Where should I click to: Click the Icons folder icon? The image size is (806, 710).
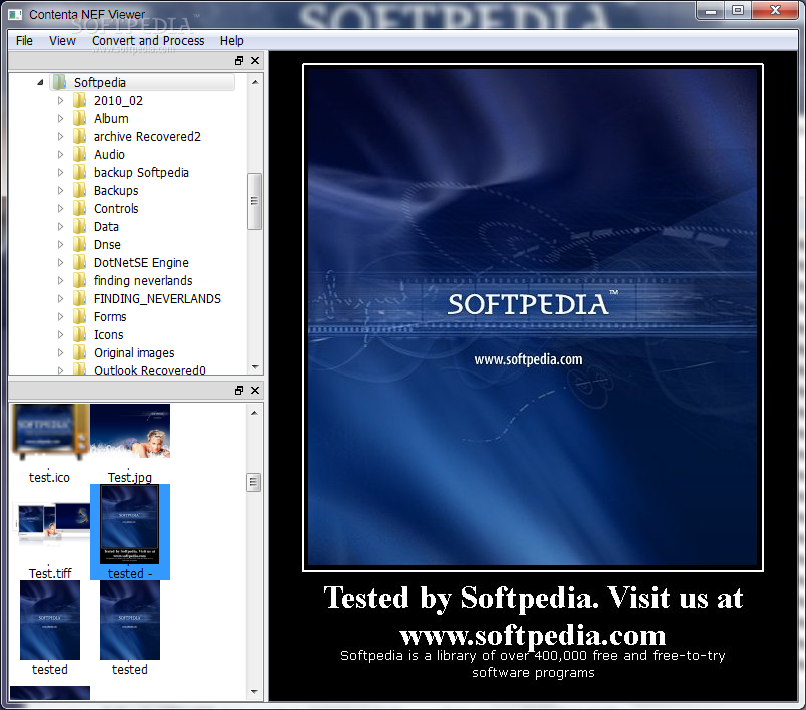pos(79,334)
